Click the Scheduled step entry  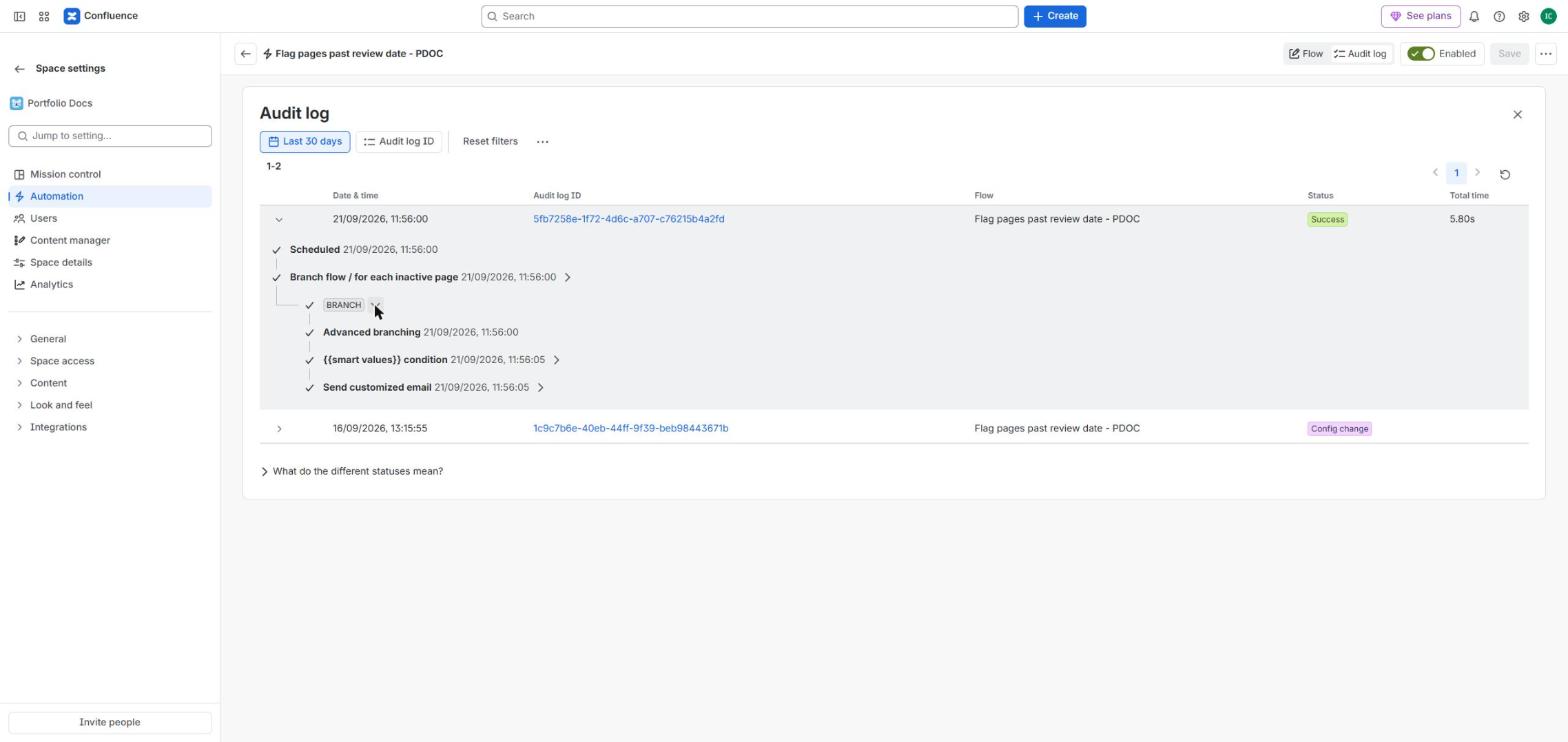click(364, 250)
